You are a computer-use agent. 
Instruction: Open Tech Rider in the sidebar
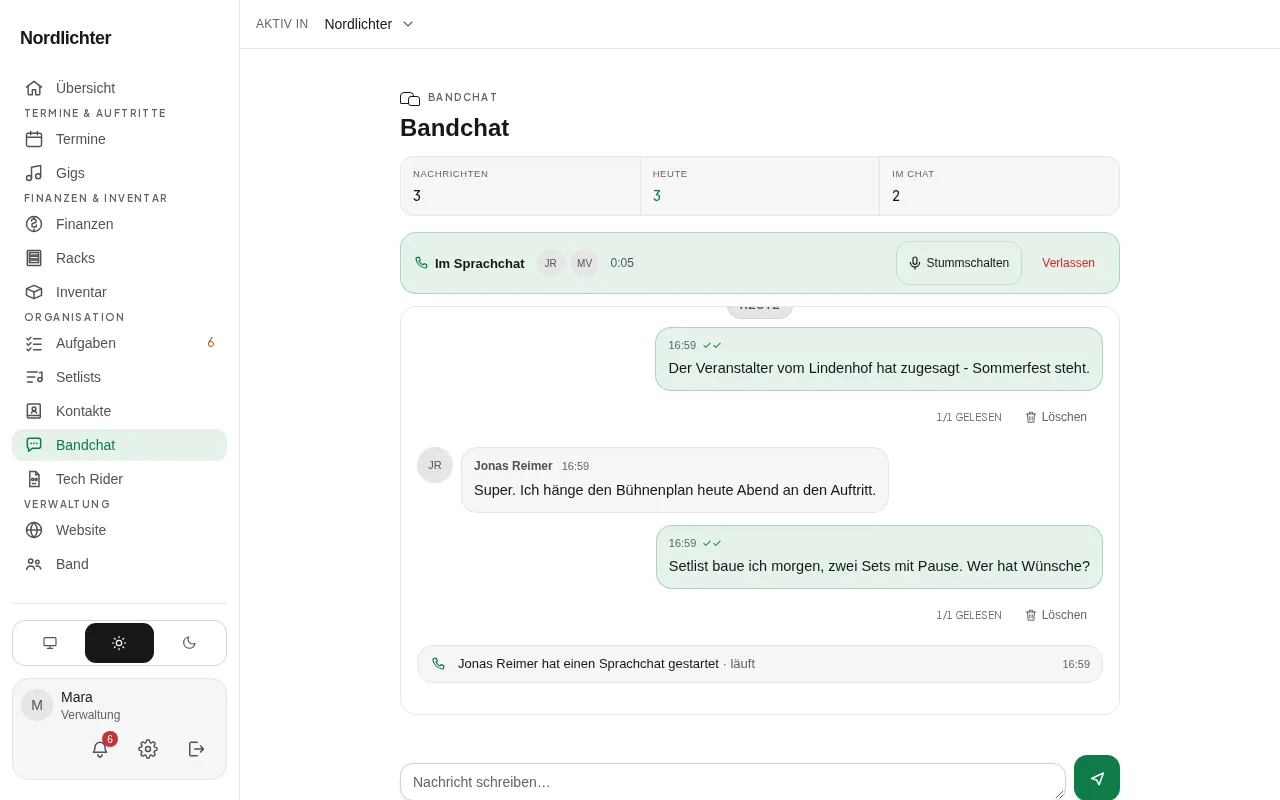(120, 479)
